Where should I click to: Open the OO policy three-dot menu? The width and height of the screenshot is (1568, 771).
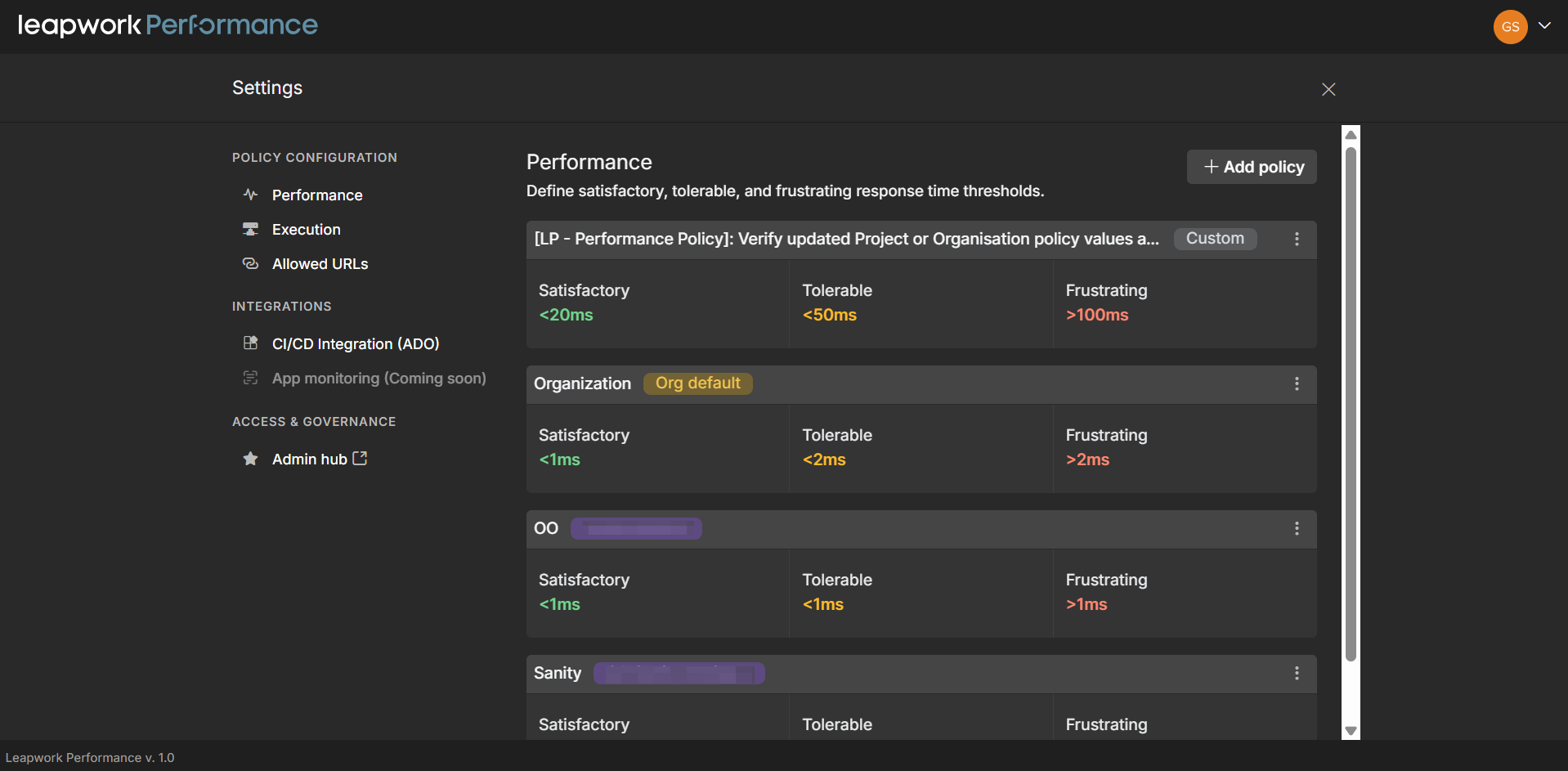point(1297,528)
